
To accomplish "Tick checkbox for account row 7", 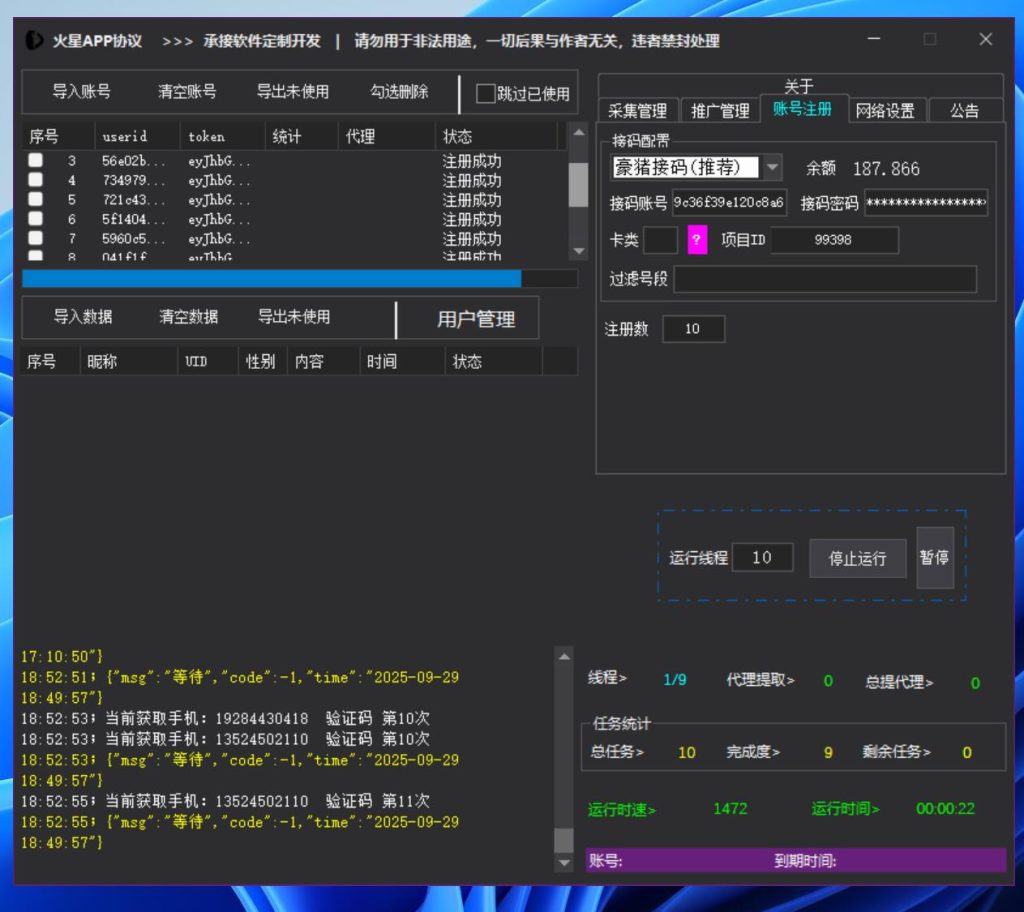I will [x=35, y=239].
